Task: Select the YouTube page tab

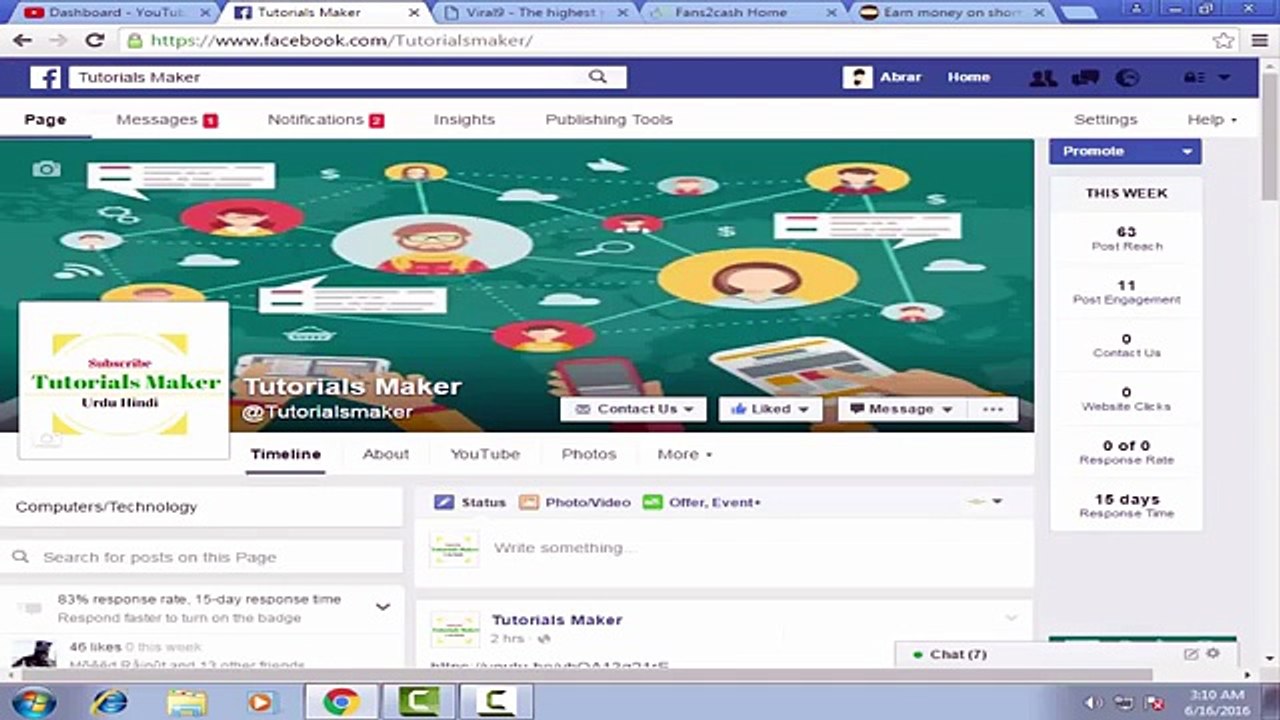Action: [485, 454]
